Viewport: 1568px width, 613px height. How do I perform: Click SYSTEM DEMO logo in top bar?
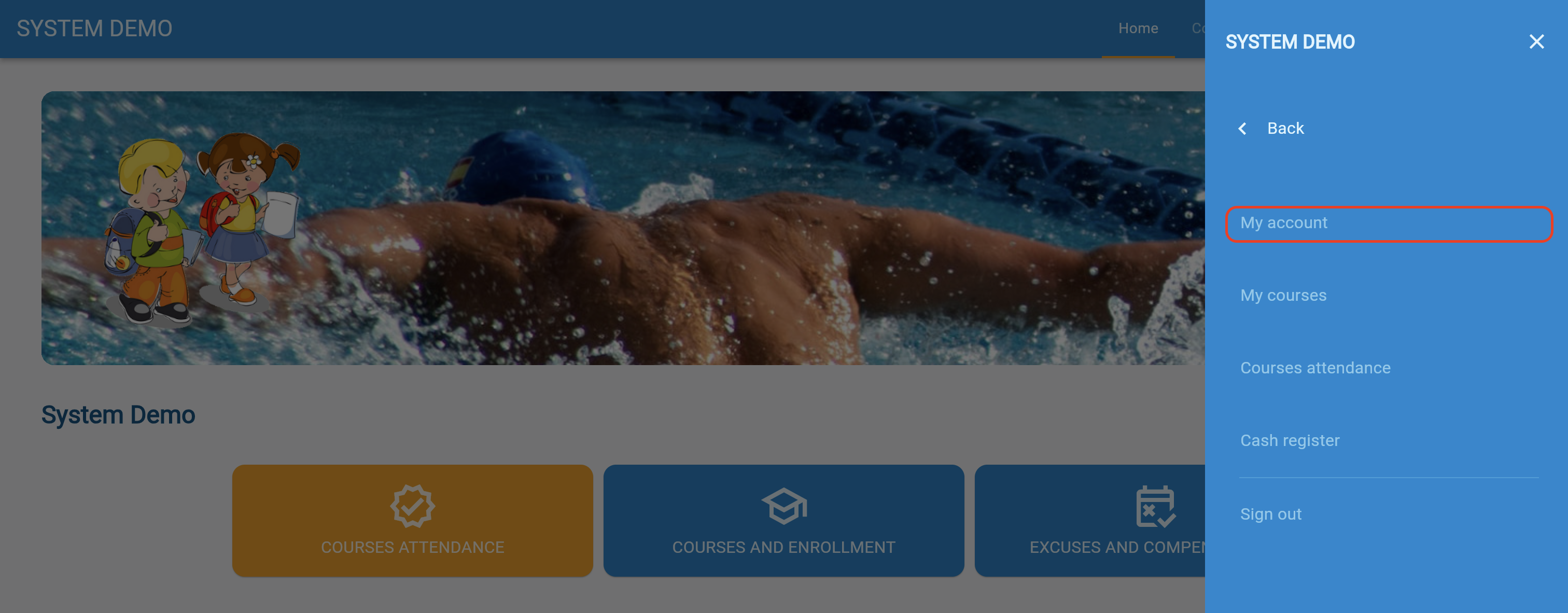(x=94, y=29)
